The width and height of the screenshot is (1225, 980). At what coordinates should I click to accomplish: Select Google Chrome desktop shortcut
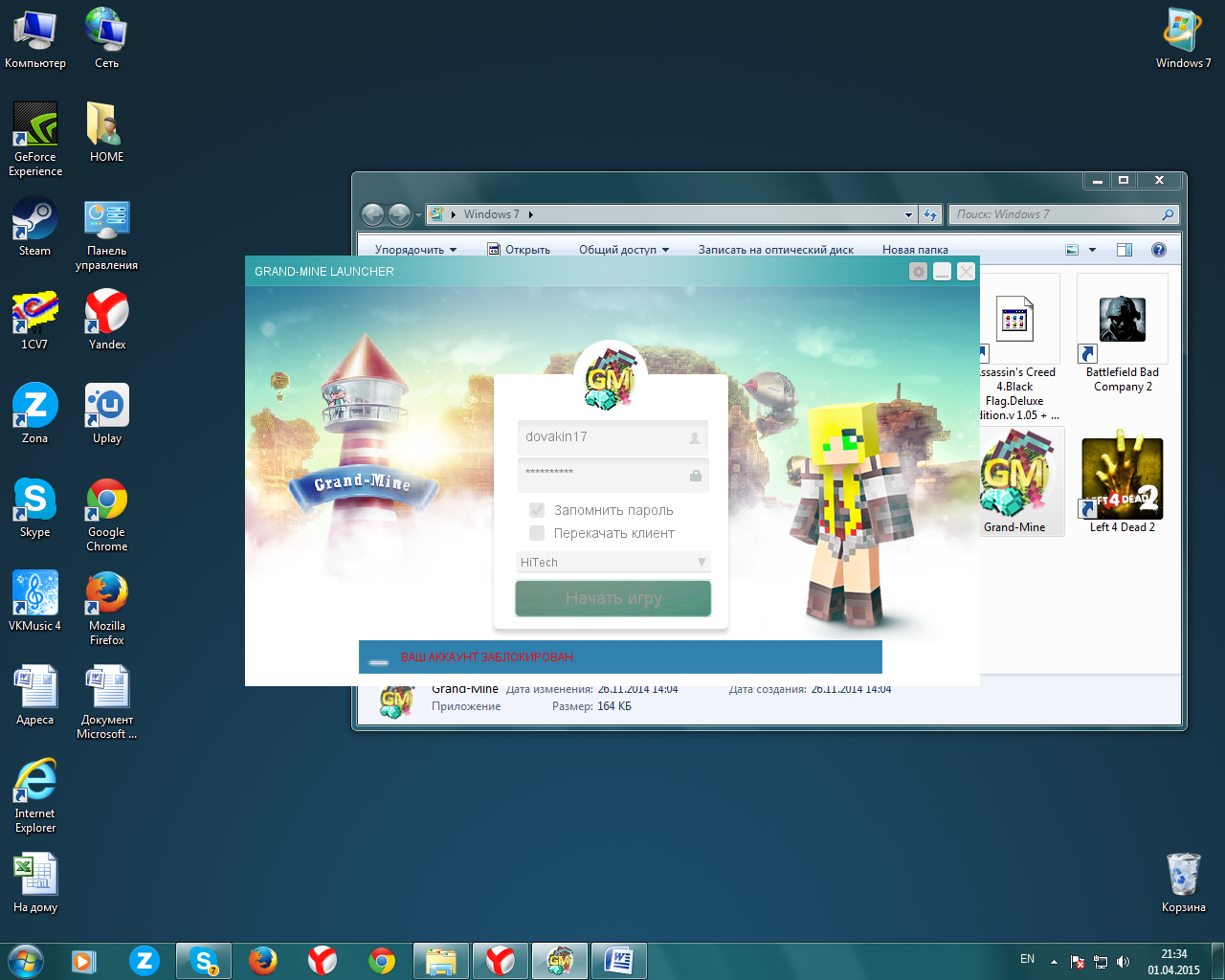pos(106,515)
